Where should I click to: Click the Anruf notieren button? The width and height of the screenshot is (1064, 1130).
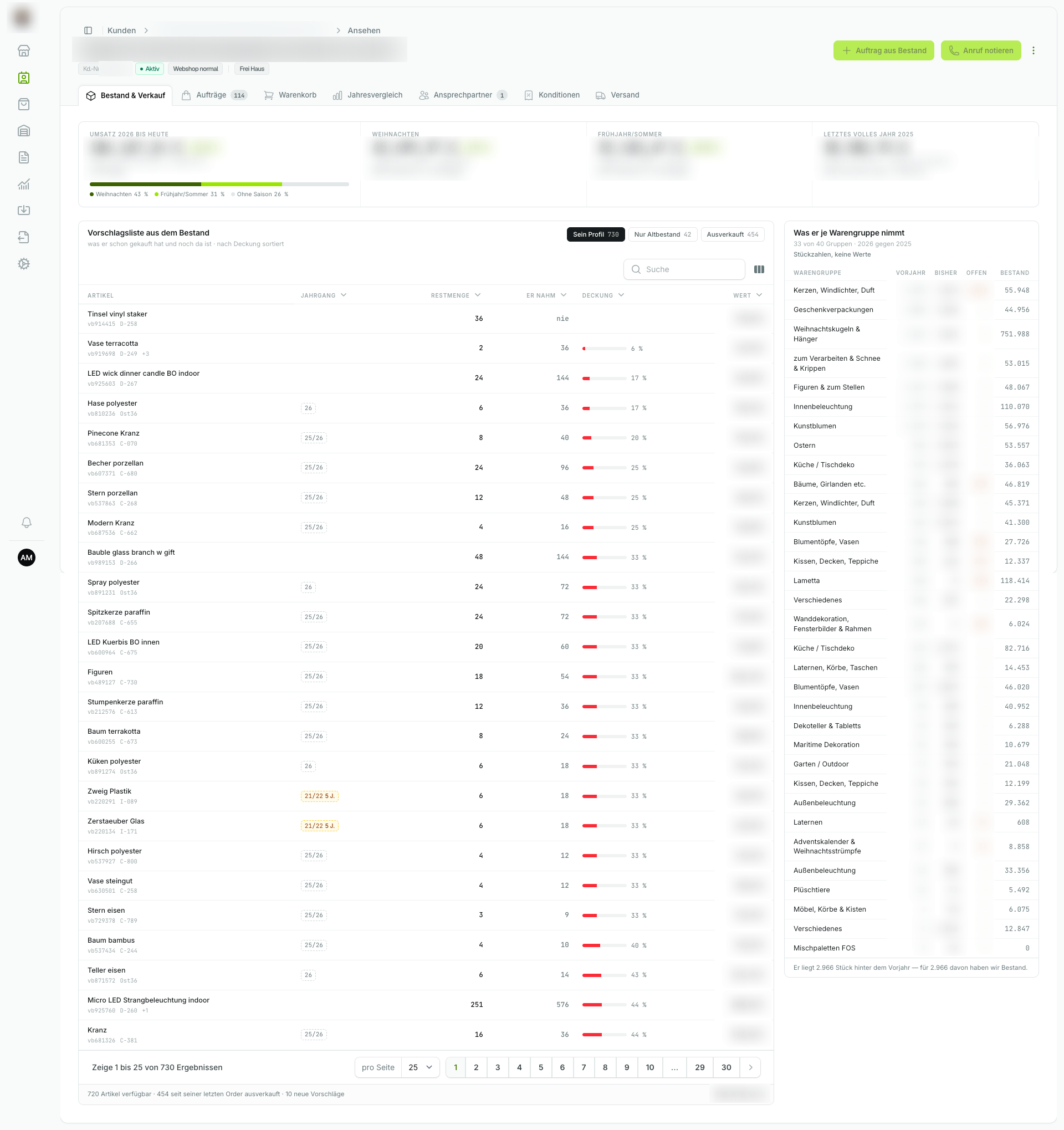click(980, 50)
